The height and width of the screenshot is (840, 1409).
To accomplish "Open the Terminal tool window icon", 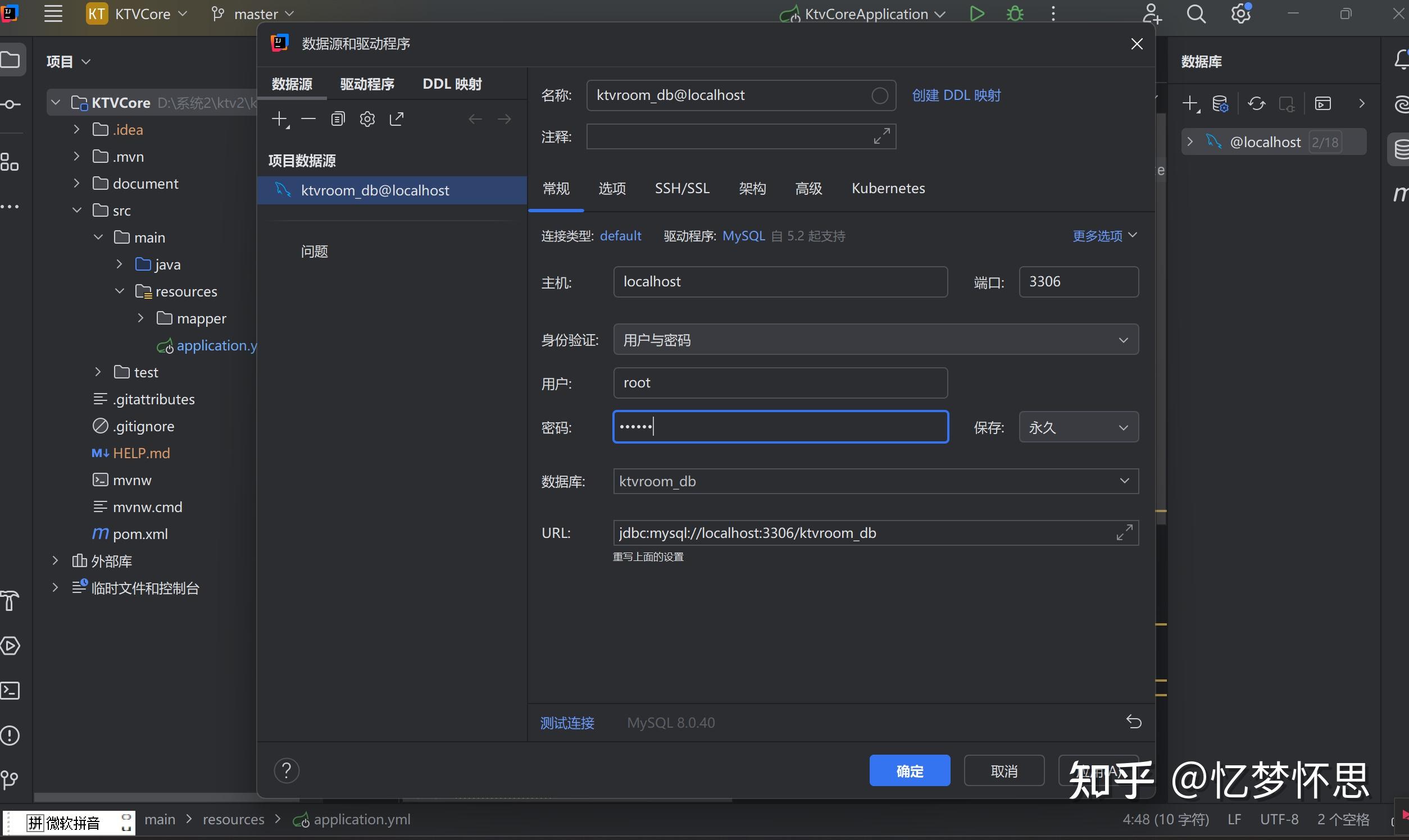I will pos(11,691).
